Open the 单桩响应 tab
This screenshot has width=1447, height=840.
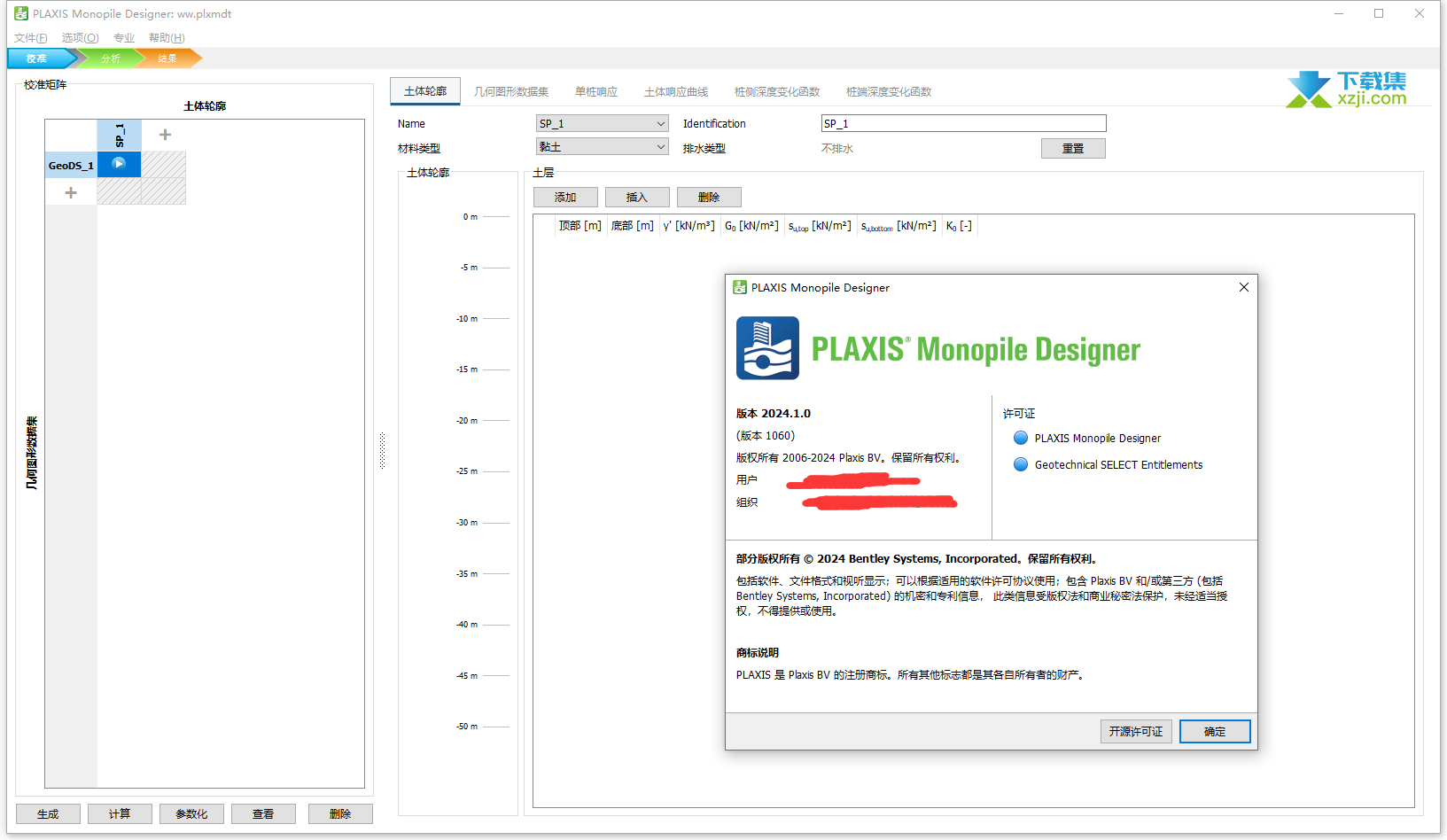tap(596, 91)
